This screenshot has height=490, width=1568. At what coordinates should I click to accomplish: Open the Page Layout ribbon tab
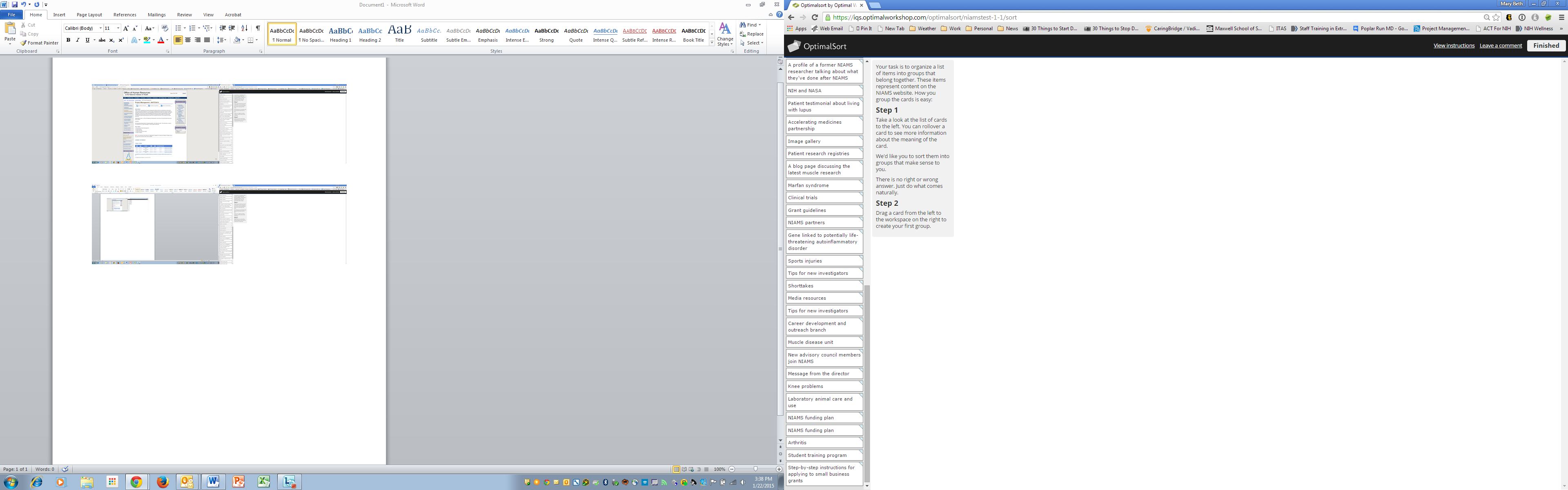point(89,15)
